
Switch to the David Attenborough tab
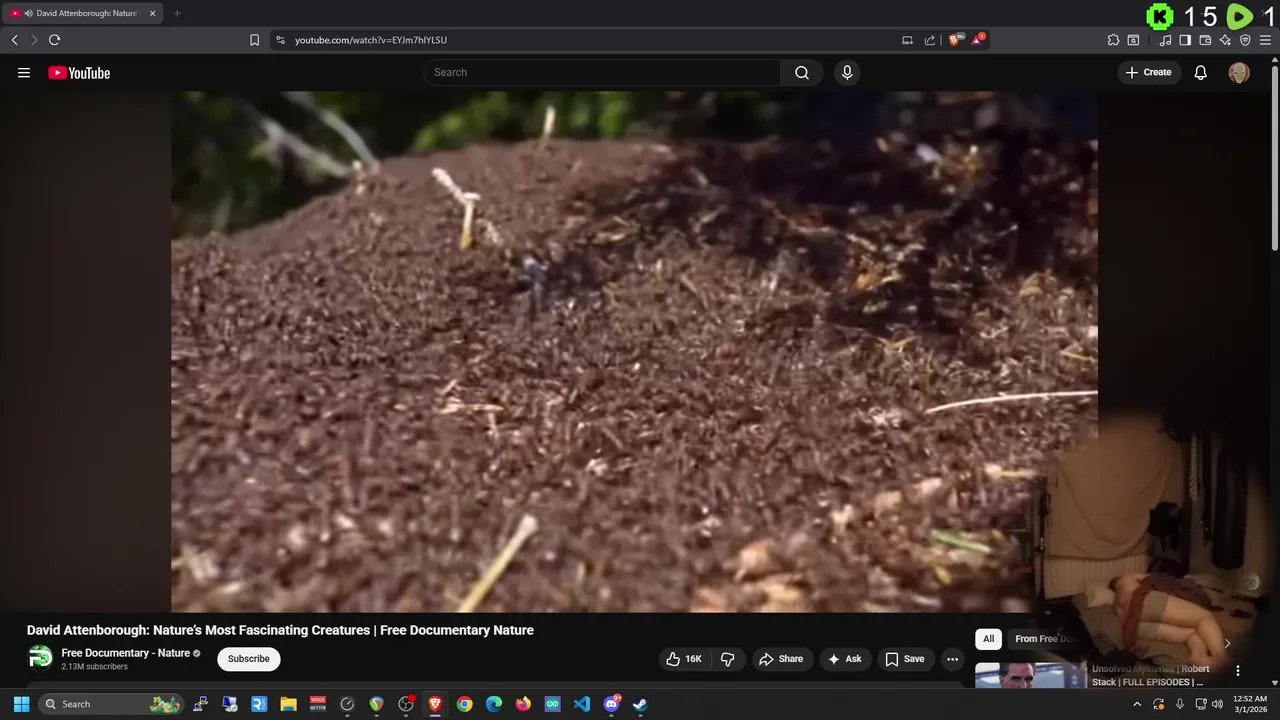pos(83,13)
